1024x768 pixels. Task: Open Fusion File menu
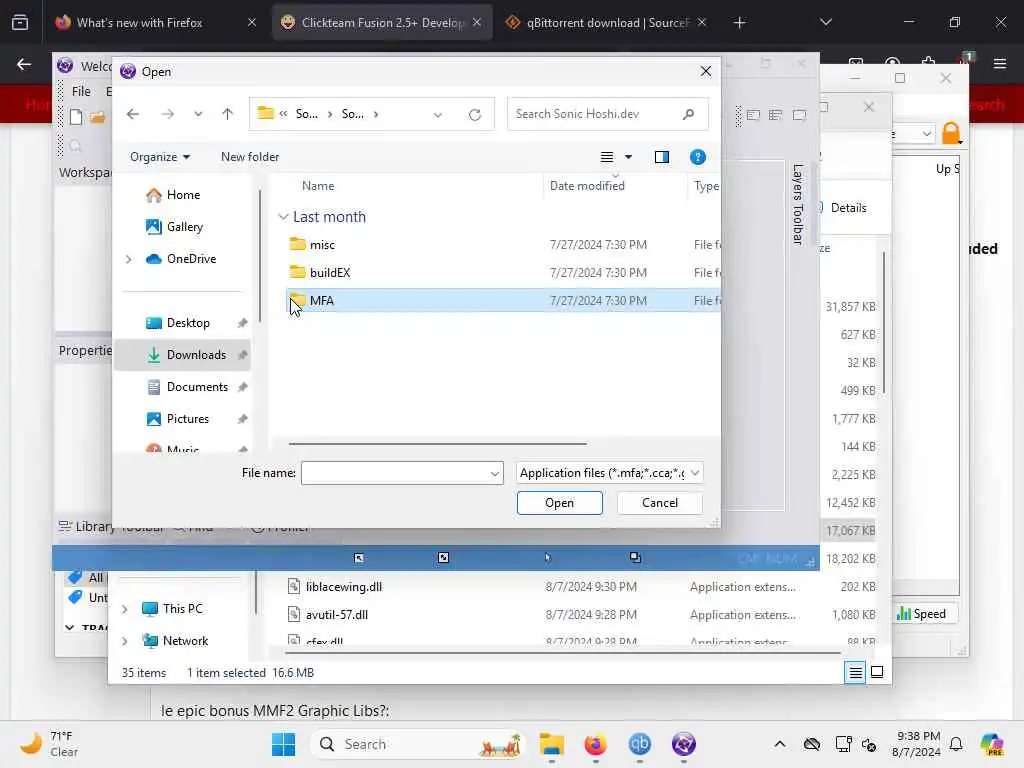[81, 91]
